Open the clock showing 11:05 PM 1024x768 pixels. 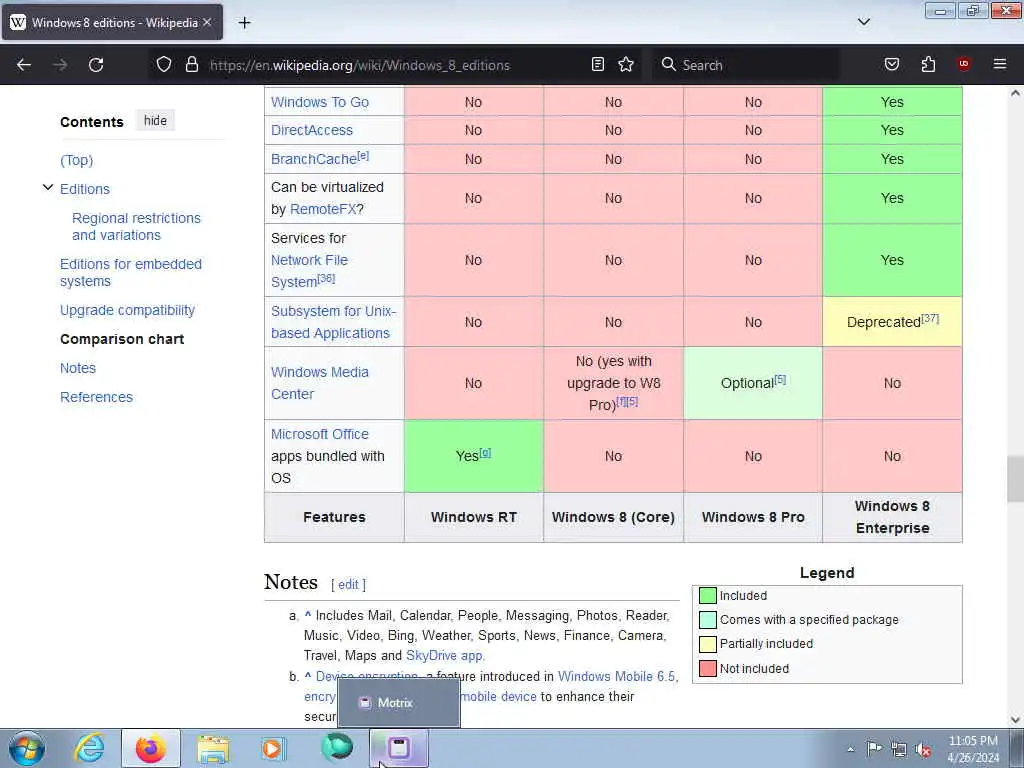(973, 748)
